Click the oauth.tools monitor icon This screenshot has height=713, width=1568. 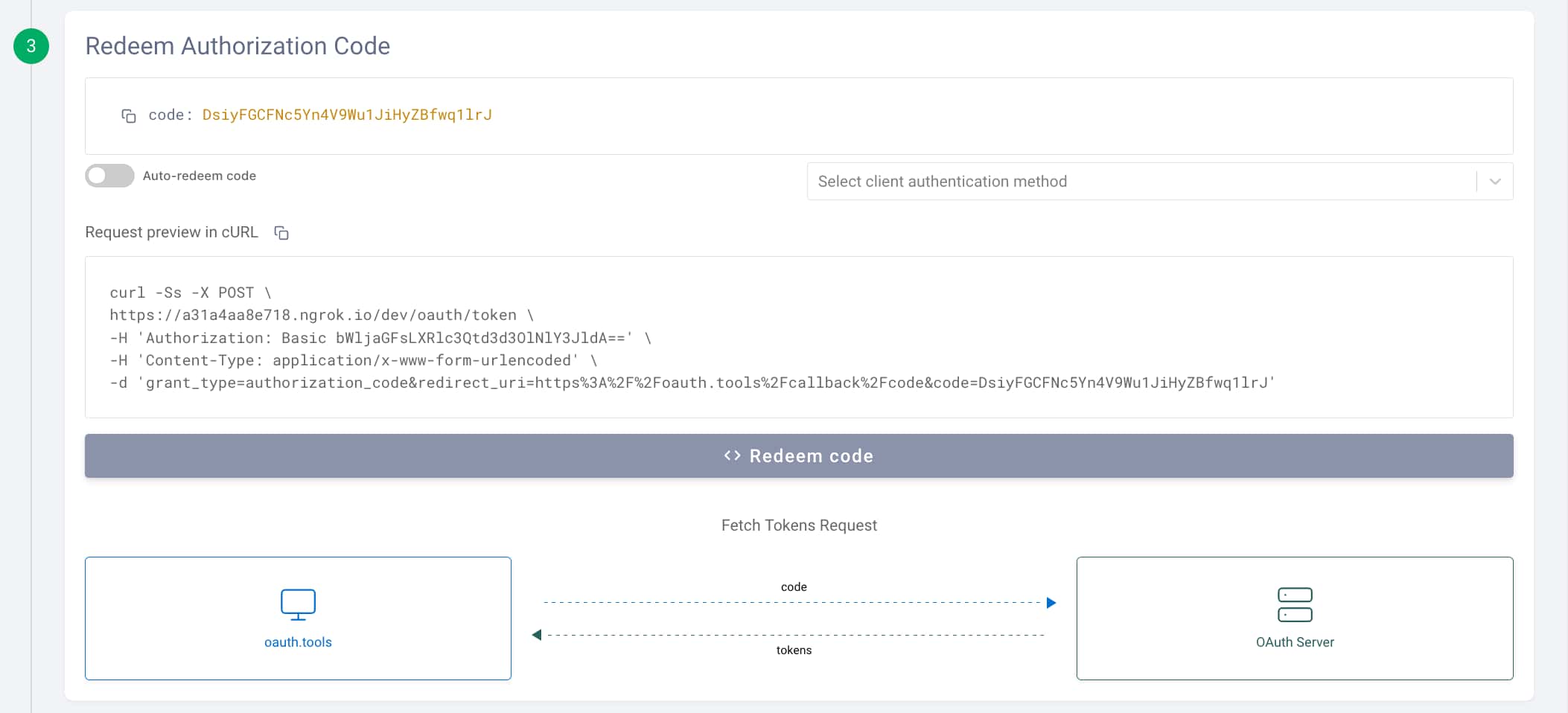[298, 604]
